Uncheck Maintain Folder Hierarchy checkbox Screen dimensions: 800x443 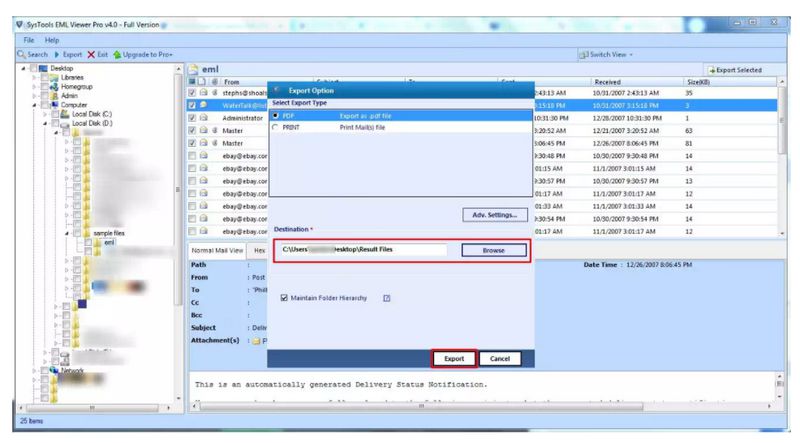coord(285,298)
